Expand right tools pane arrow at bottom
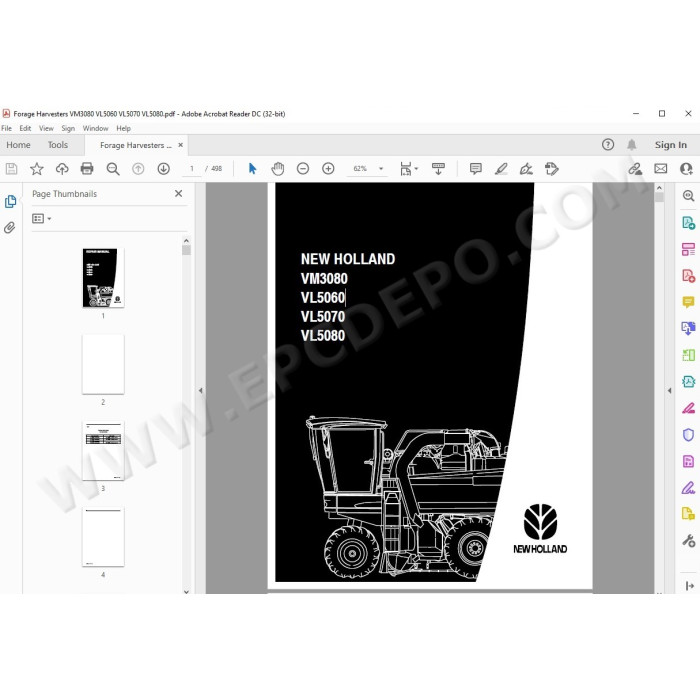Image resolution: width=700 pixels, height=700 pixels. (689, 586)
